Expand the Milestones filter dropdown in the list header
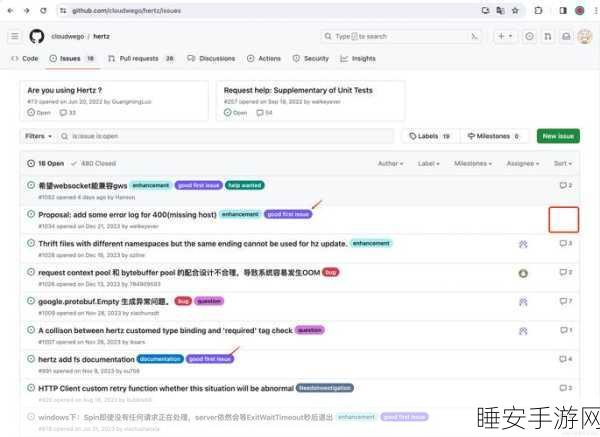Viewport: 600px width, 437px height. pos(473,163)
